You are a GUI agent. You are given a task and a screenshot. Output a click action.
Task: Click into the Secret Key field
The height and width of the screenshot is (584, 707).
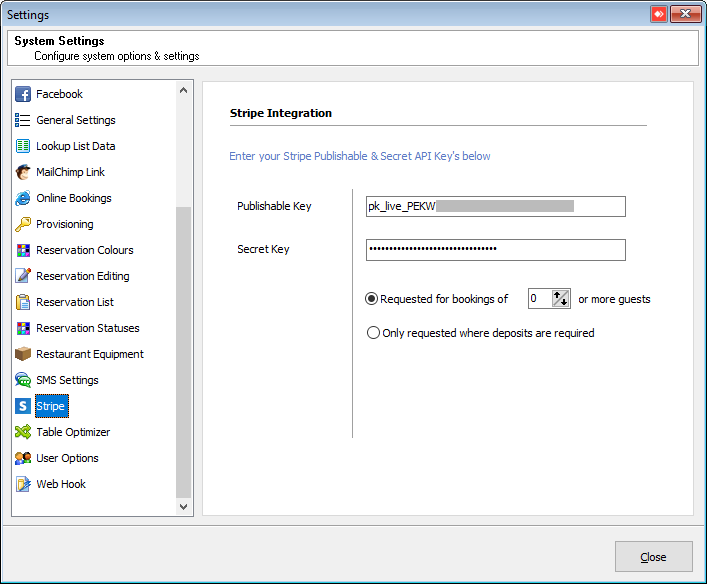pyautogui.click(x=496, y=250)
